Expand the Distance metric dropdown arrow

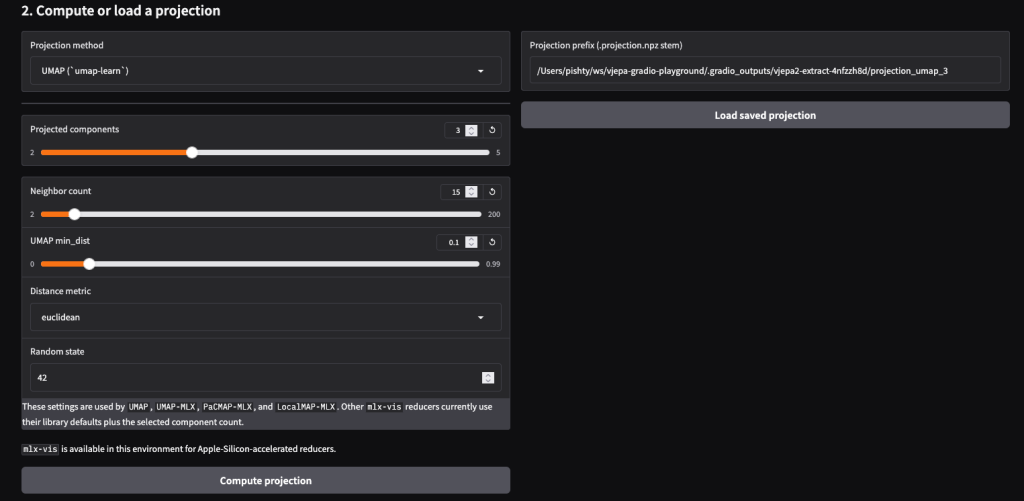point(480,317)
